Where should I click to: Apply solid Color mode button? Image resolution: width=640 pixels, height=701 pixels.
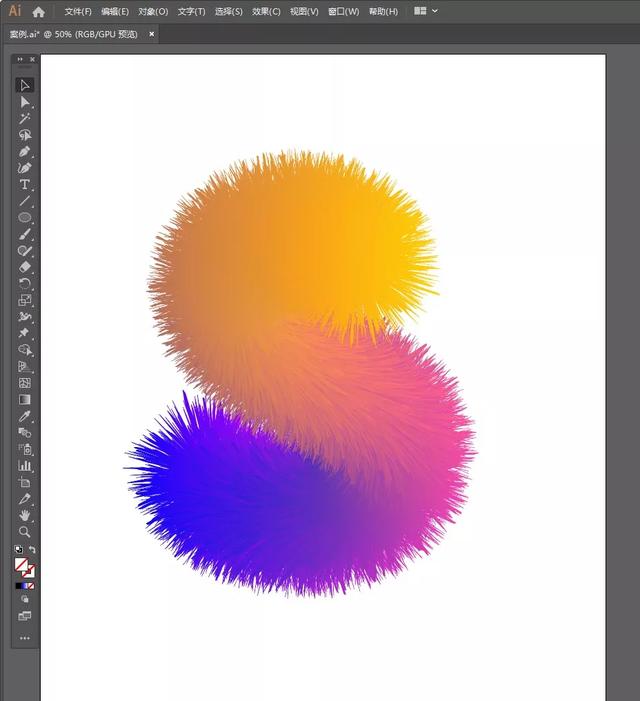point(18,586)
